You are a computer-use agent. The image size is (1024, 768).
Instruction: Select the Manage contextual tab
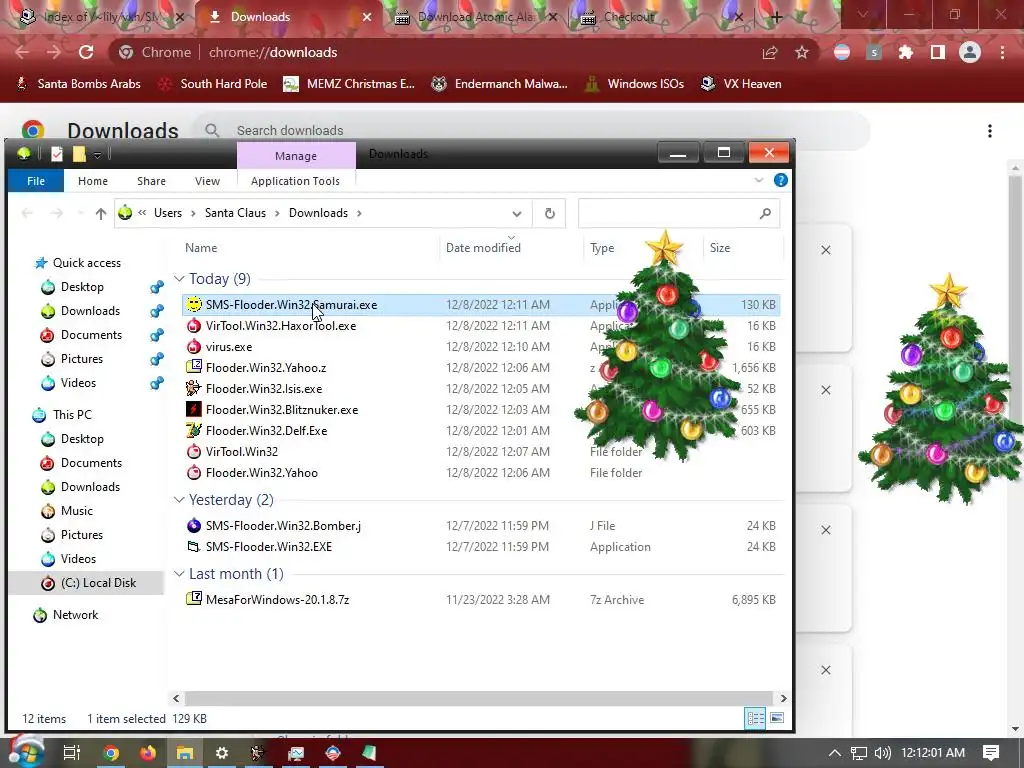(296, 155)
